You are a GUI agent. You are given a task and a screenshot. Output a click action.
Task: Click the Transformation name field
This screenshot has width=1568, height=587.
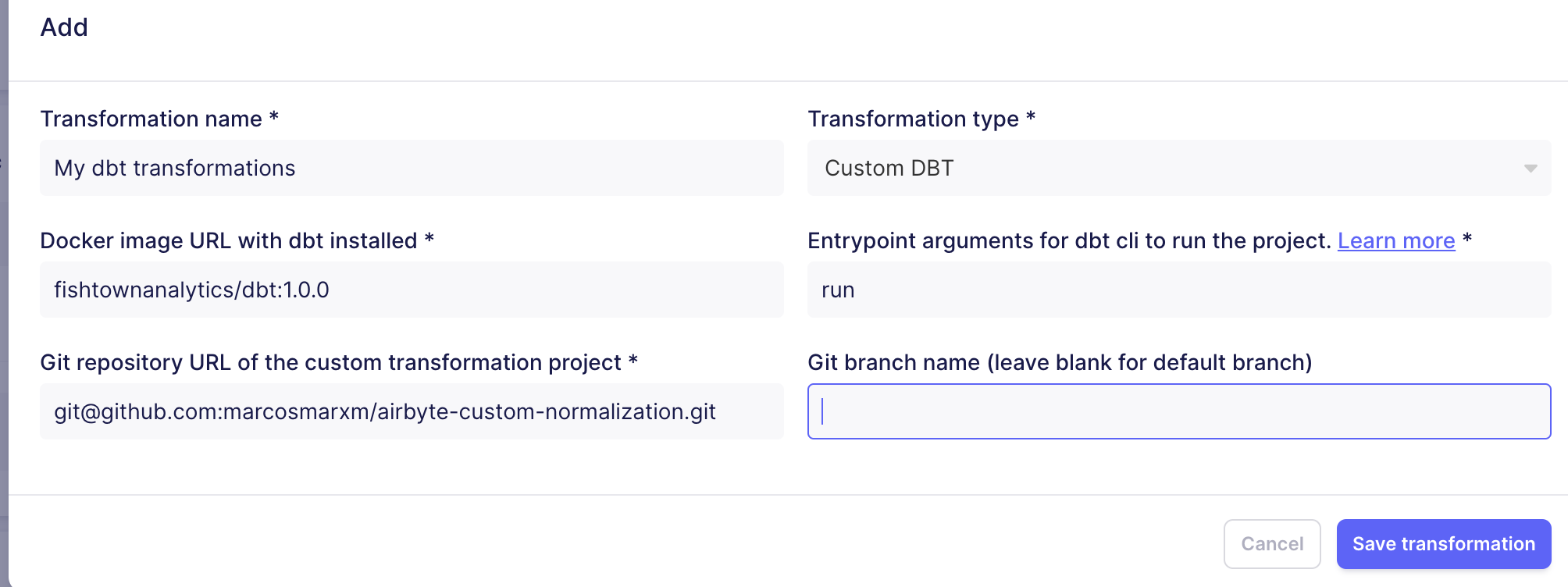pos(412,168)
